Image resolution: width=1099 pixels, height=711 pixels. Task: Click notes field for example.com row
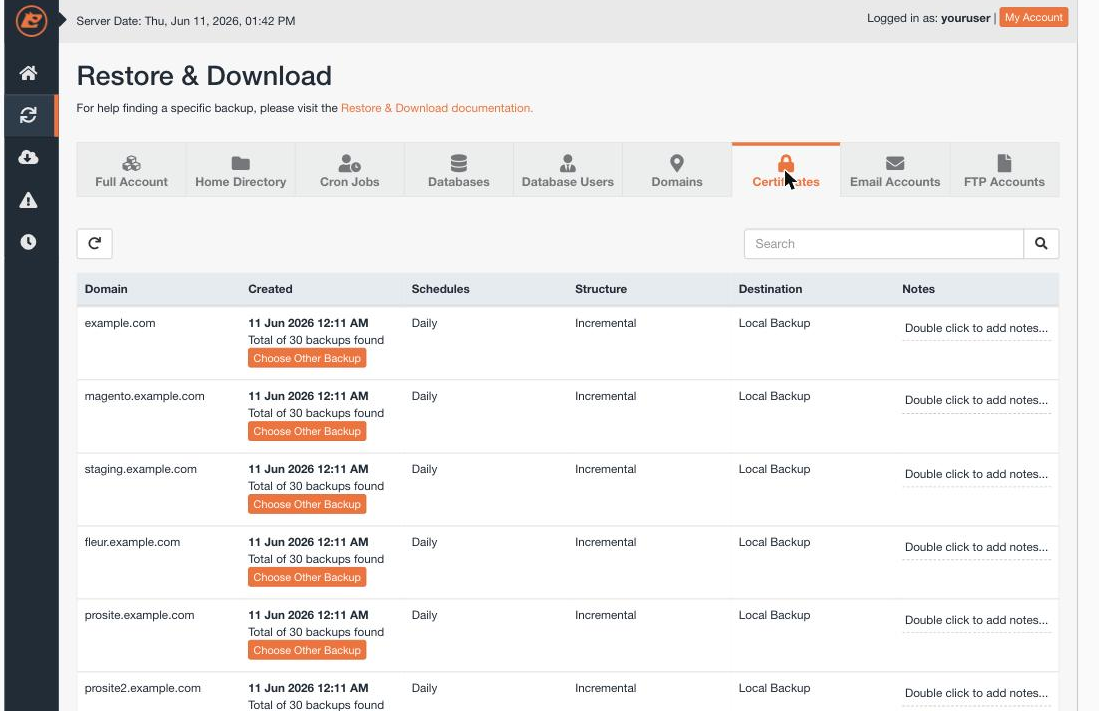[x=976, y=328]
